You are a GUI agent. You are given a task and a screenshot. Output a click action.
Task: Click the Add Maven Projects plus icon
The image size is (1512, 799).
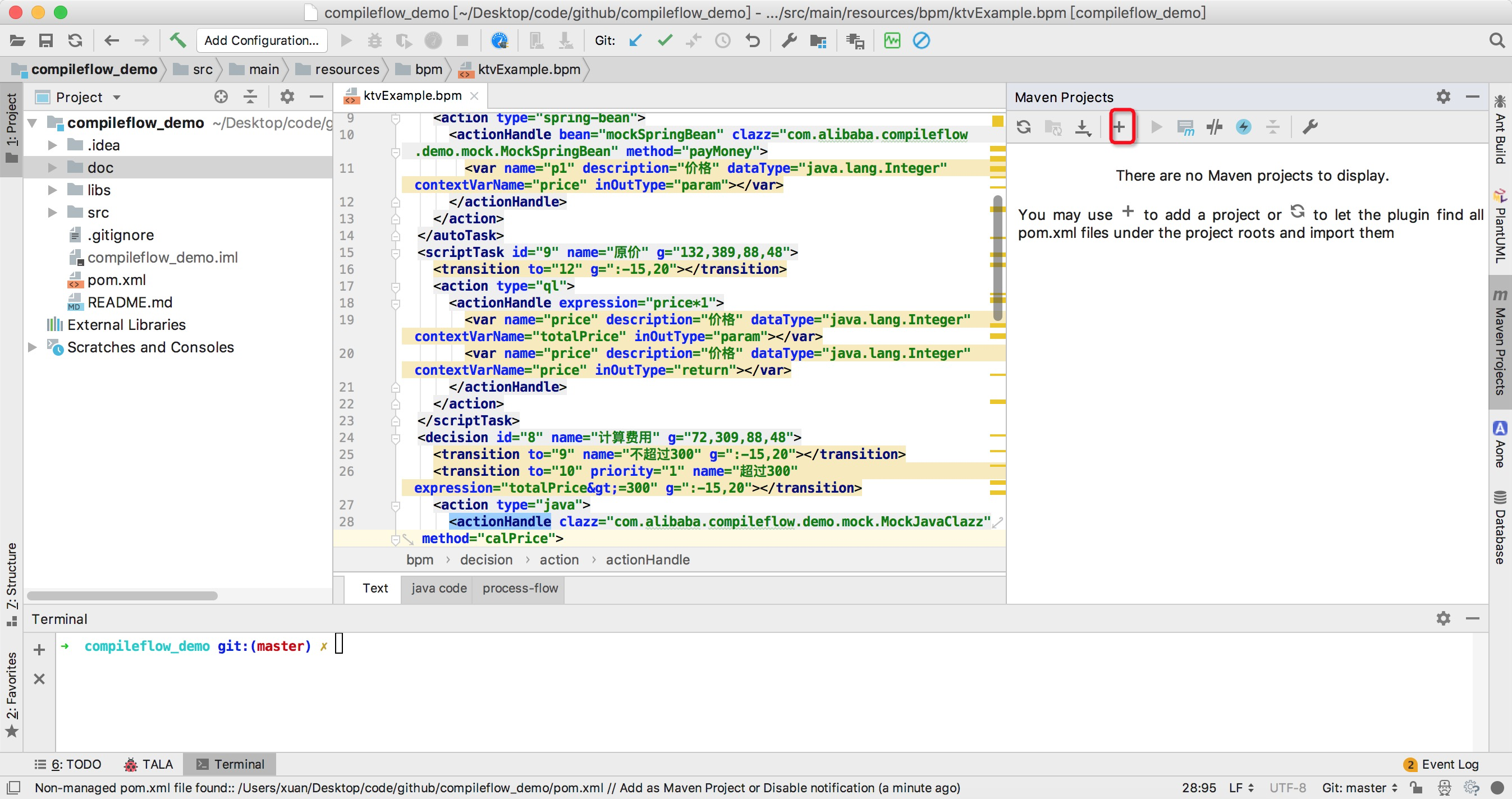[1119, 127]
